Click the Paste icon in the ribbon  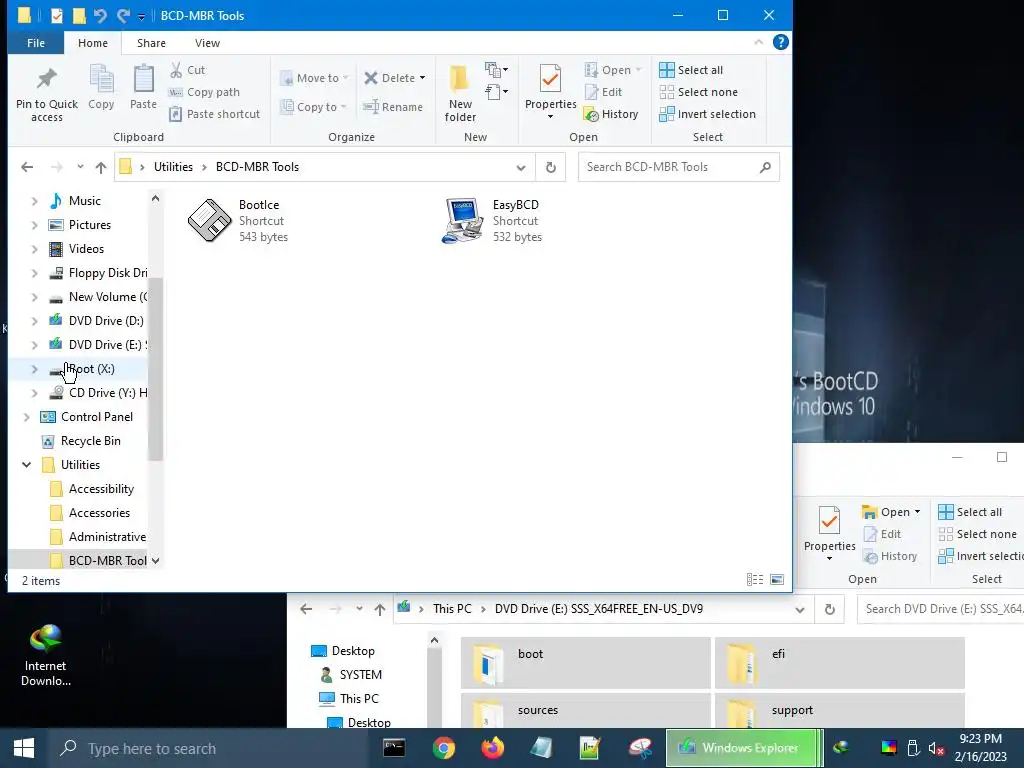point(143,87)
